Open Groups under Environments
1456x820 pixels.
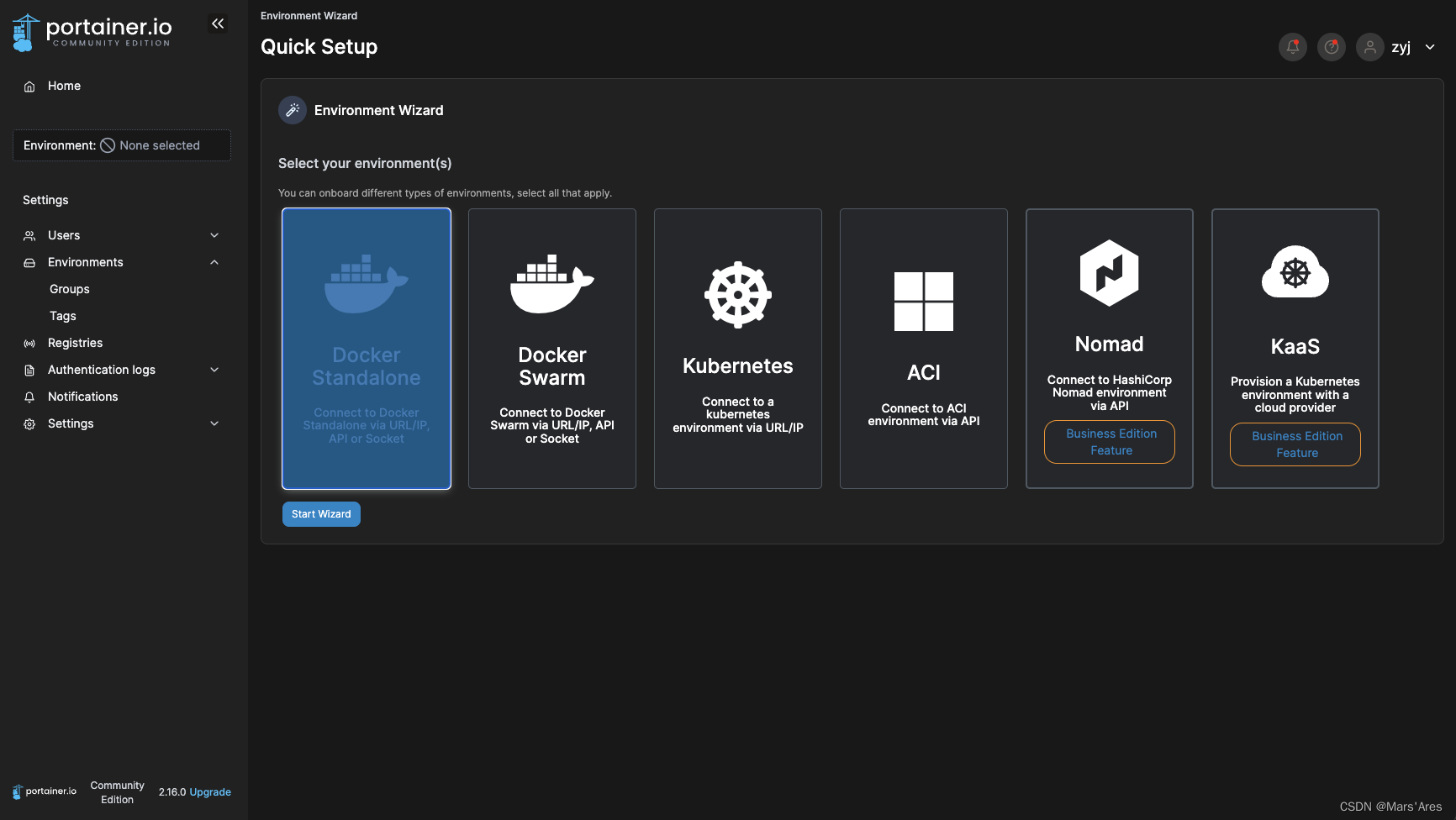point(69,289)
